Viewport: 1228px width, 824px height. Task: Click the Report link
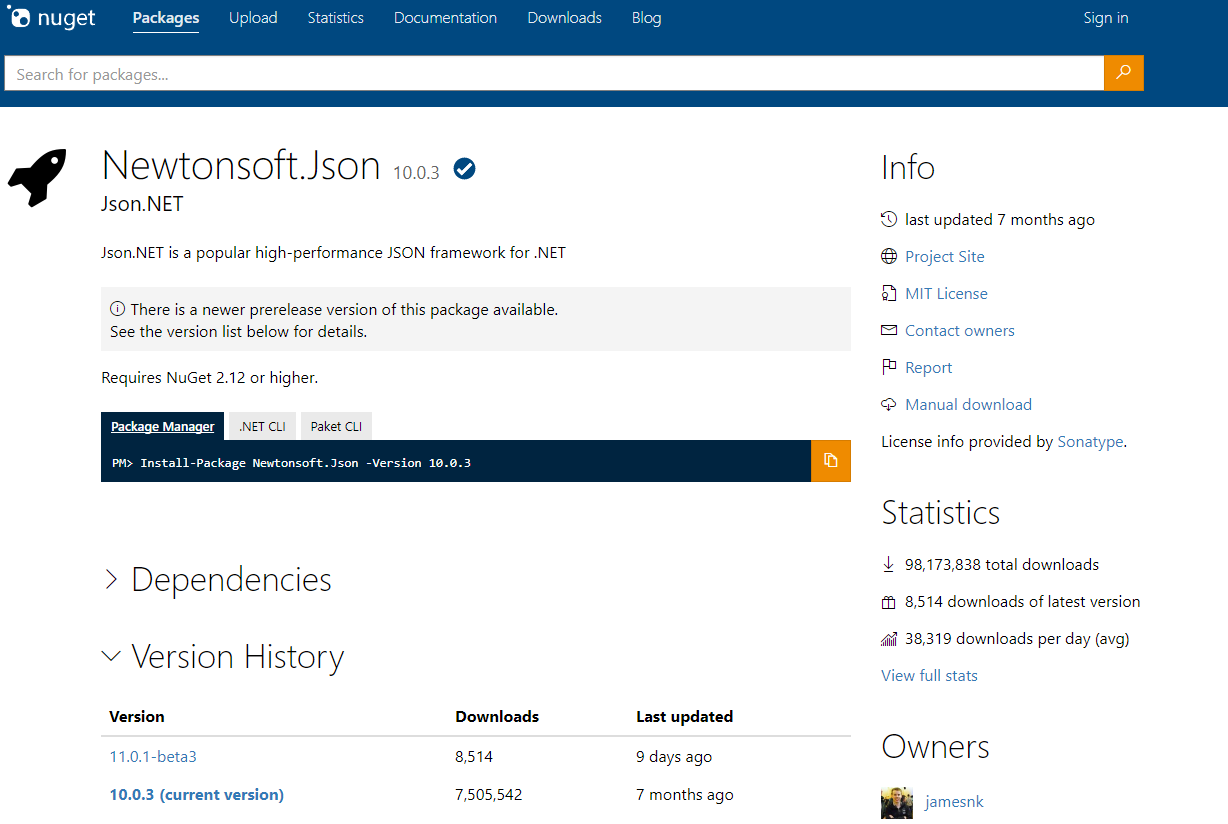point(929,367)
